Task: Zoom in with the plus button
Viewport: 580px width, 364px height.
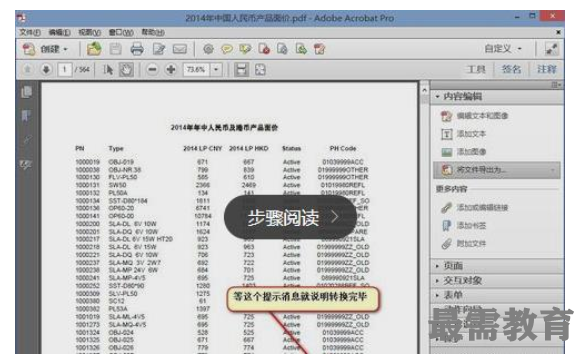Action: pyautogui.click(x=171, y=69)
